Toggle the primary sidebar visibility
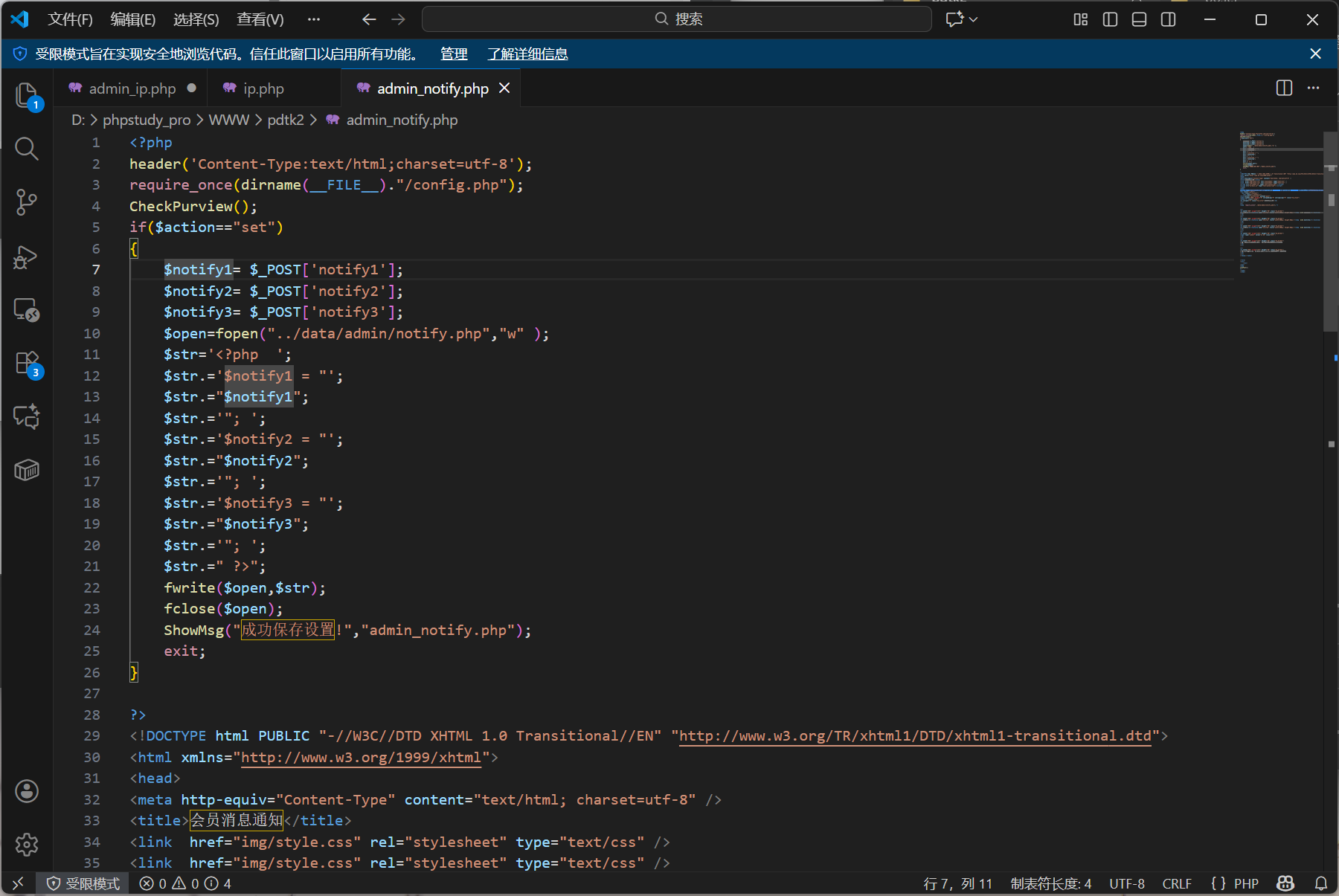Image resolution: width=1339 pixels, height=896 pixels. coord(1110,19)
